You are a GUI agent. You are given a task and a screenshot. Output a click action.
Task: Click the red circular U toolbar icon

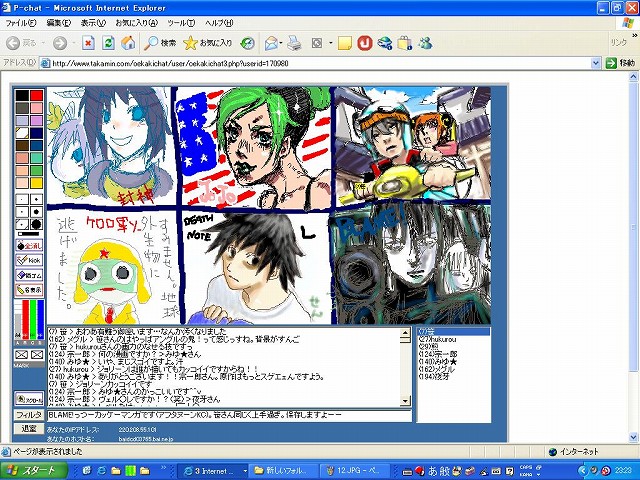click(364, 43)
